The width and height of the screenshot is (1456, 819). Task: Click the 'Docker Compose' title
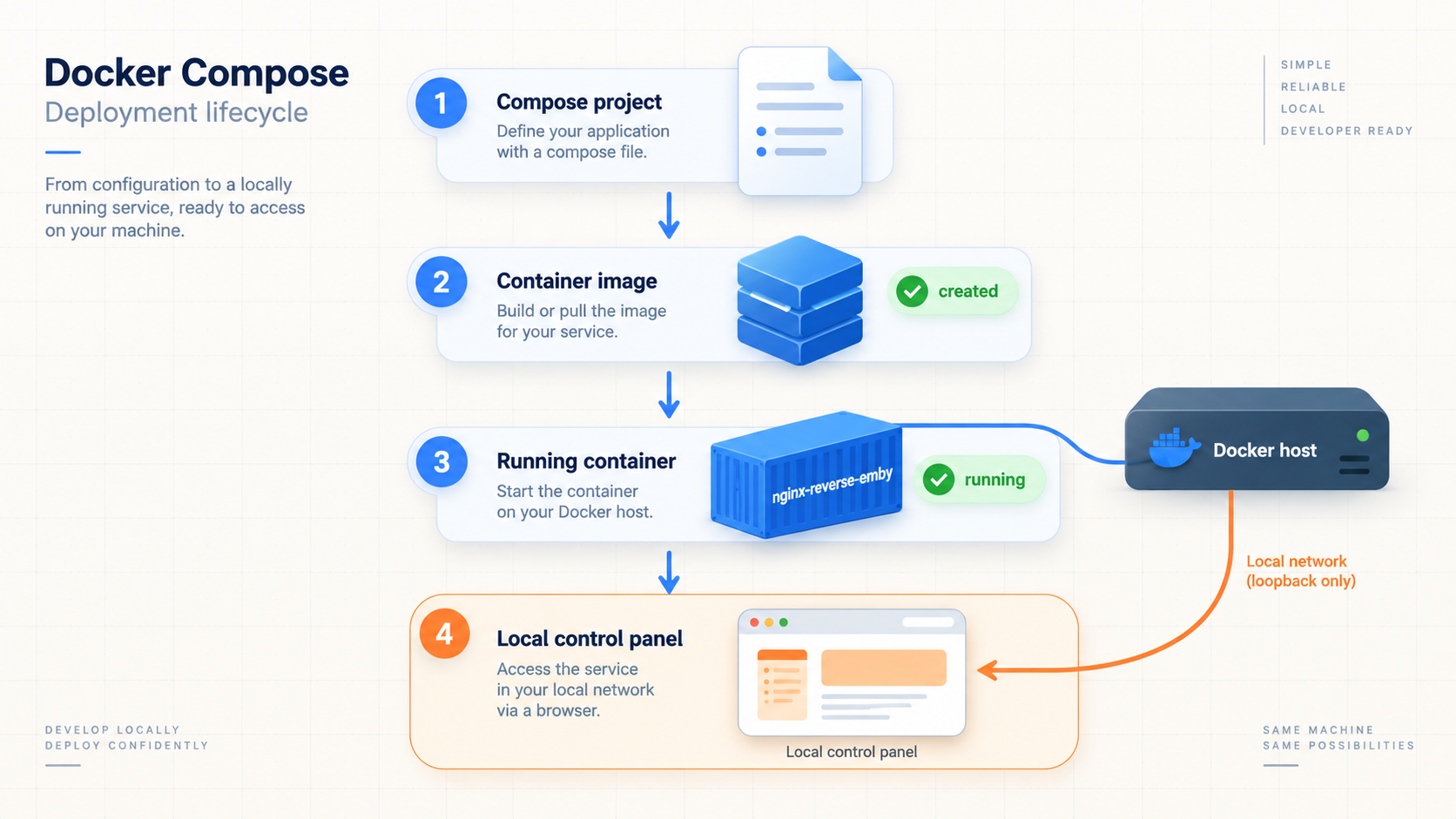pos(197,73)
